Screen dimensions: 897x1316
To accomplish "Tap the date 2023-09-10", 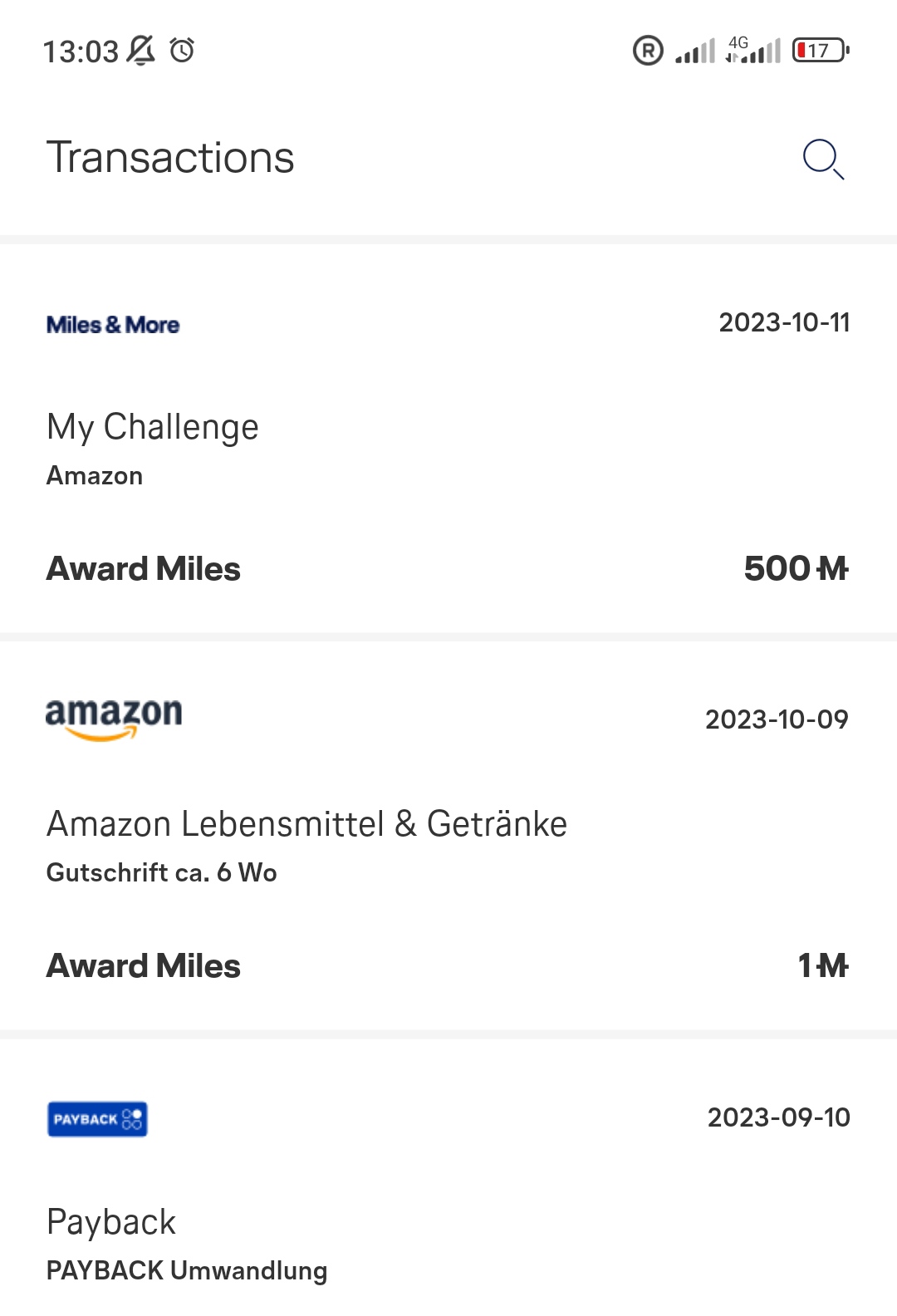I will click(778, 1117).
